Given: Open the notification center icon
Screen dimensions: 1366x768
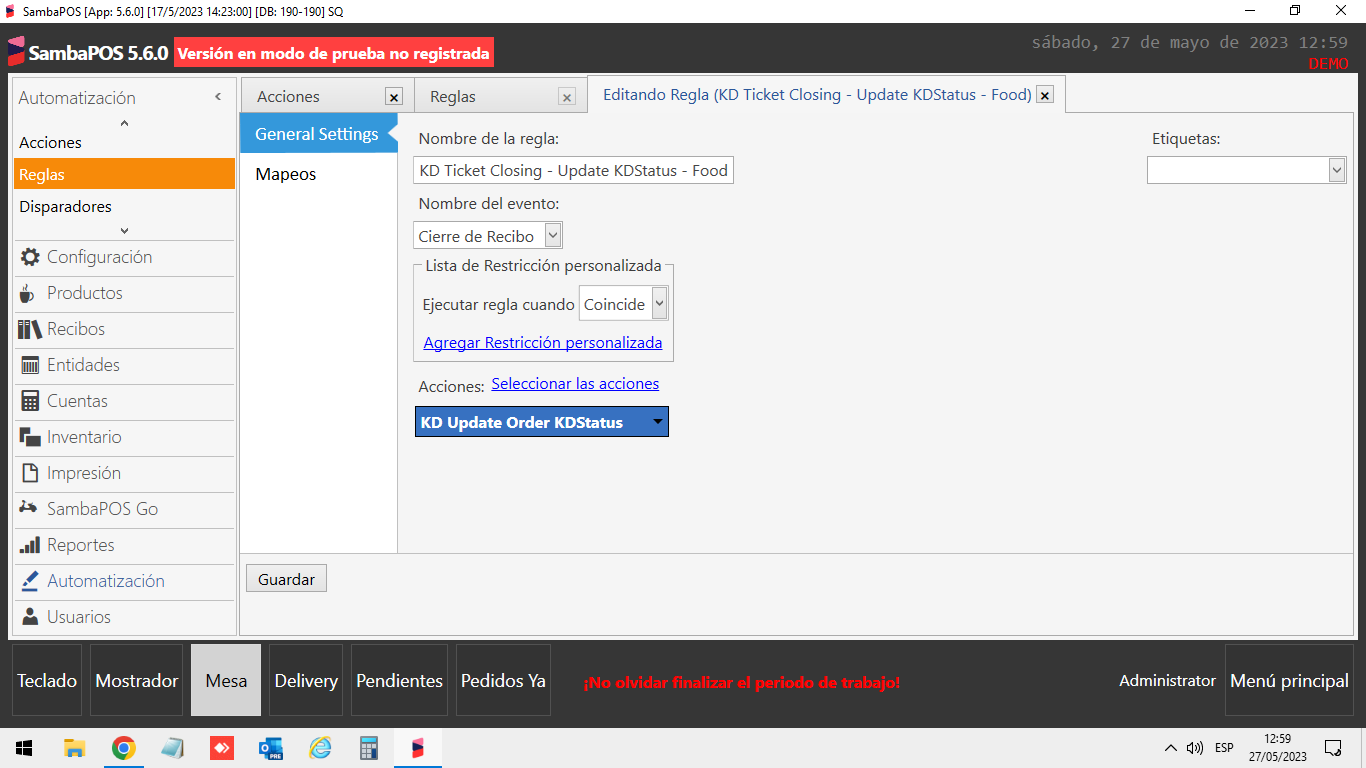Looking at the screenshot, I should [x=1333, y=748].
